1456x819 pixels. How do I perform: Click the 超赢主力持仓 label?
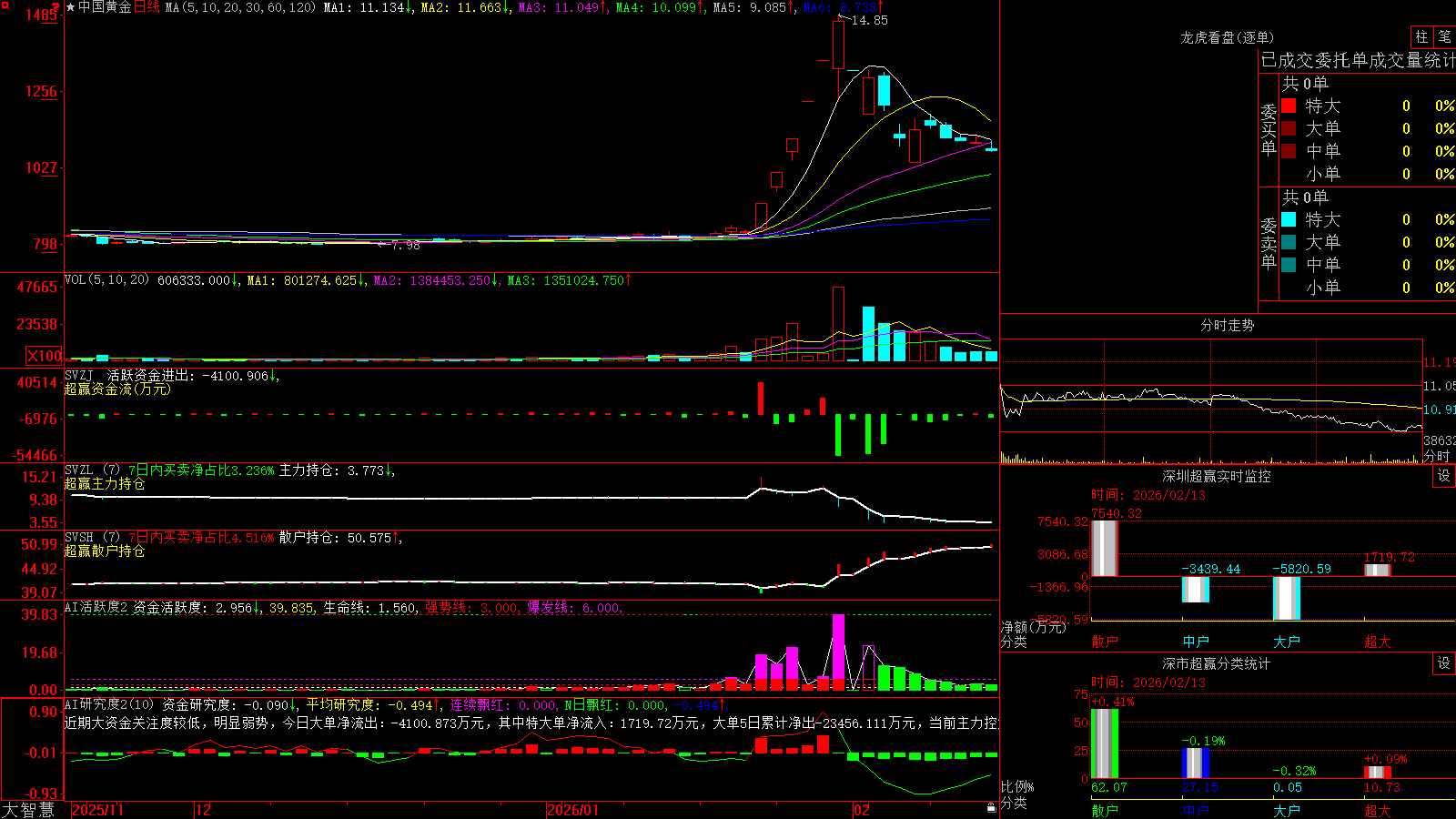coord(105,483)
